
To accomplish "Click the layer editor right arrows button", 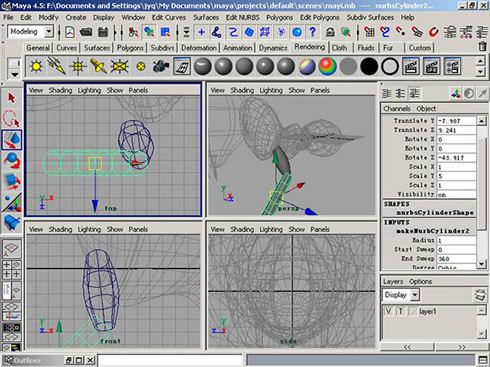I will [461, 347].
